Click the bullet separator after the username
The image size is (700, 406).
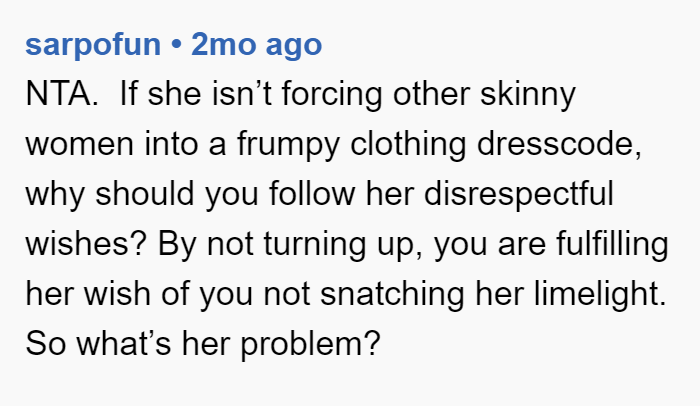(176, 44)
